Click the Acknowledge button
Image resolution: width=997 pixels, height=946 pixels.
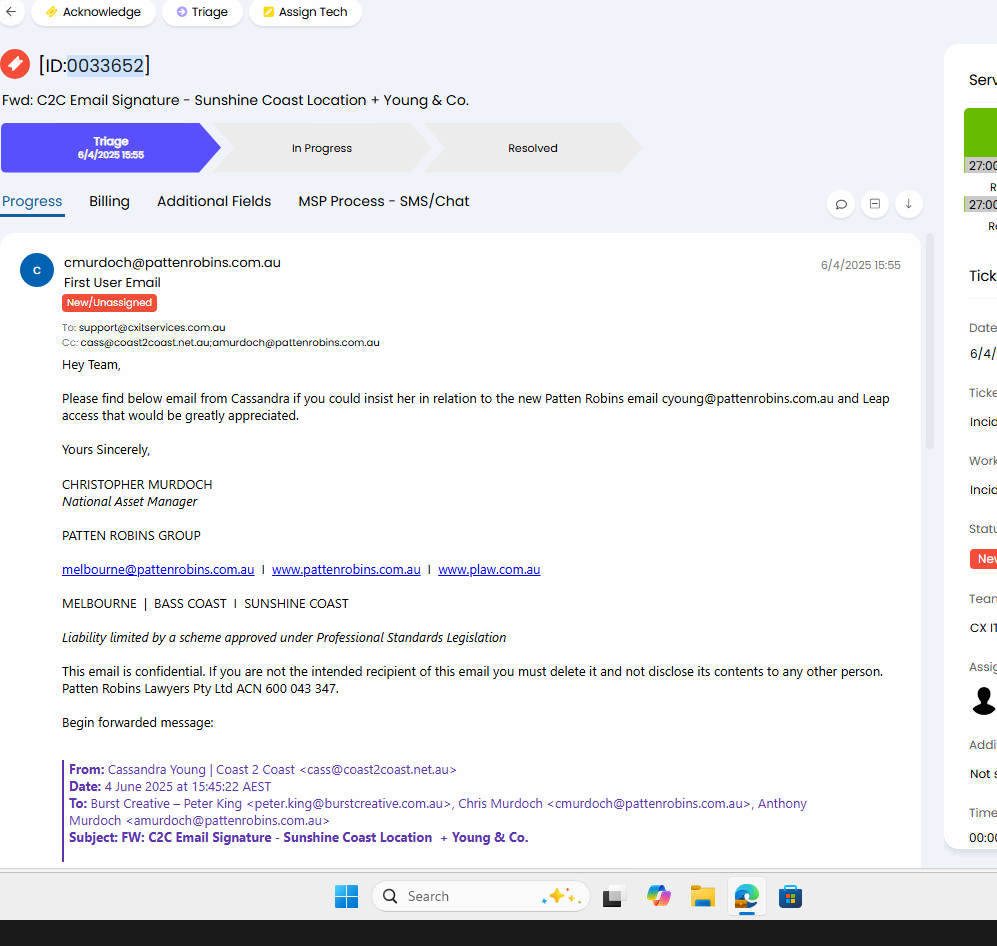tap(93, 12)
